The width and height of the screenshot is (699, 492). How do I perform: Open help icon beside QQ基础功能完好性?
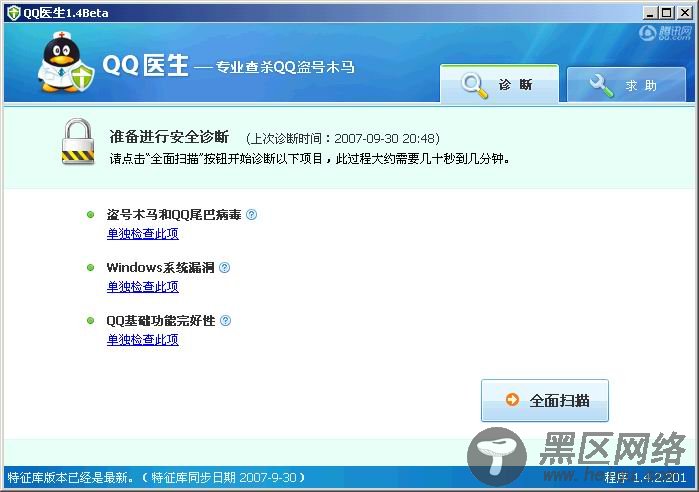click(226, 320)
